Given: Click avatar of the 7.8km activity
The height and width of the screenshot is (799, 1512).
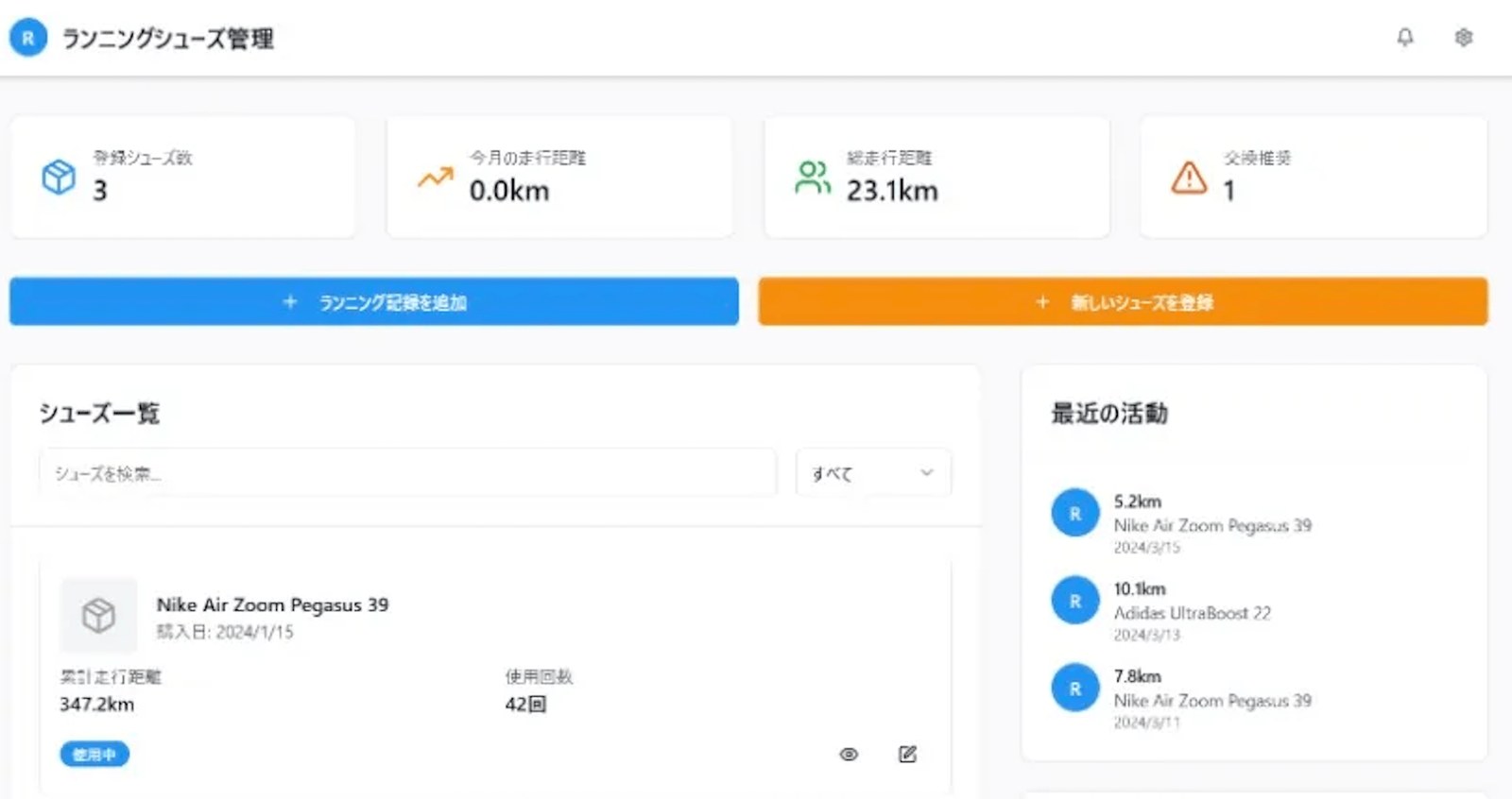Looking at the screenshot, I should tap(1075, 688).
